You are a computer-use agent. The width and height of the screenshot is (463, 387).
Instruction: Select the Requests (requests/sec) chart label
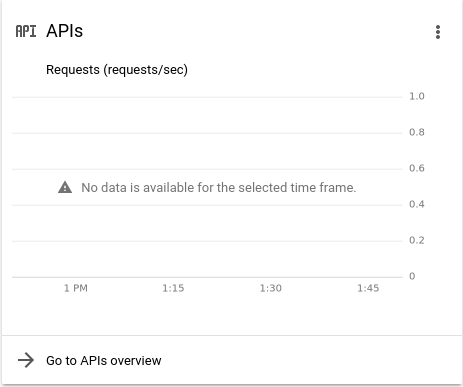tap(117, 70)
